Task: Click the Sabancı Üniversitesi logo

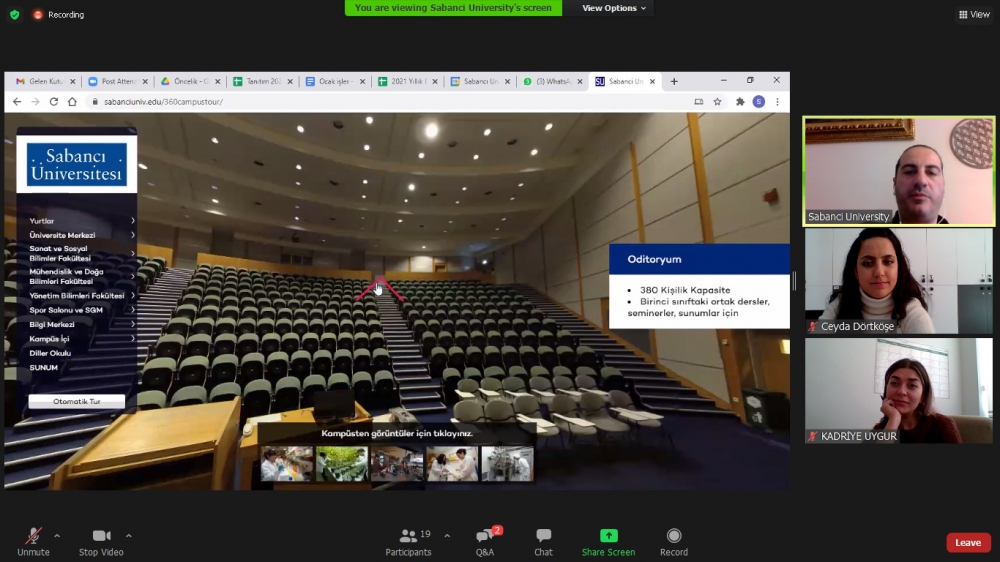Action: [x=77, y=164]
